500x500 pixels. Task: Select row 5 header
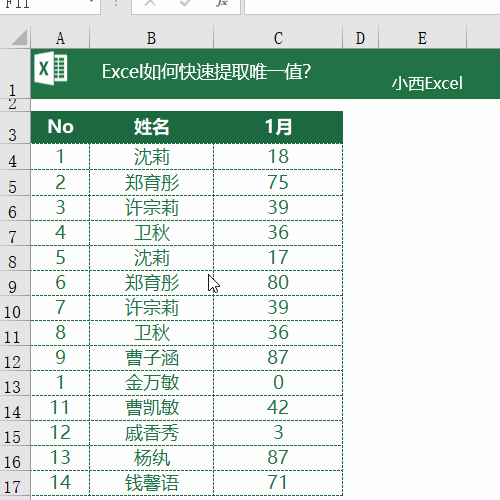tap(15, 182)
